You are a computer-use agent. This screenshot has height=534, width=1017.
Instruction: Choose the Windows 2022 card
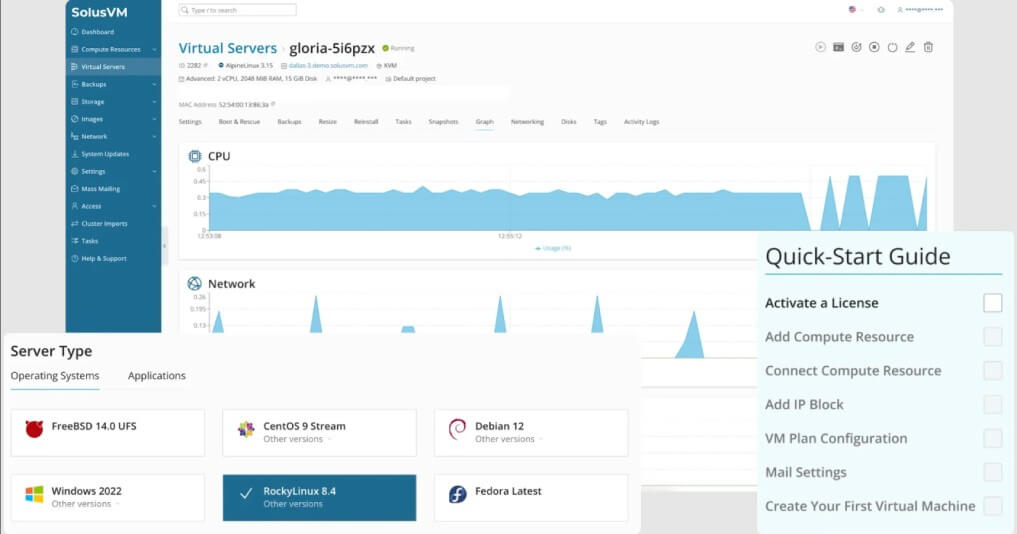tap(108, 498)
